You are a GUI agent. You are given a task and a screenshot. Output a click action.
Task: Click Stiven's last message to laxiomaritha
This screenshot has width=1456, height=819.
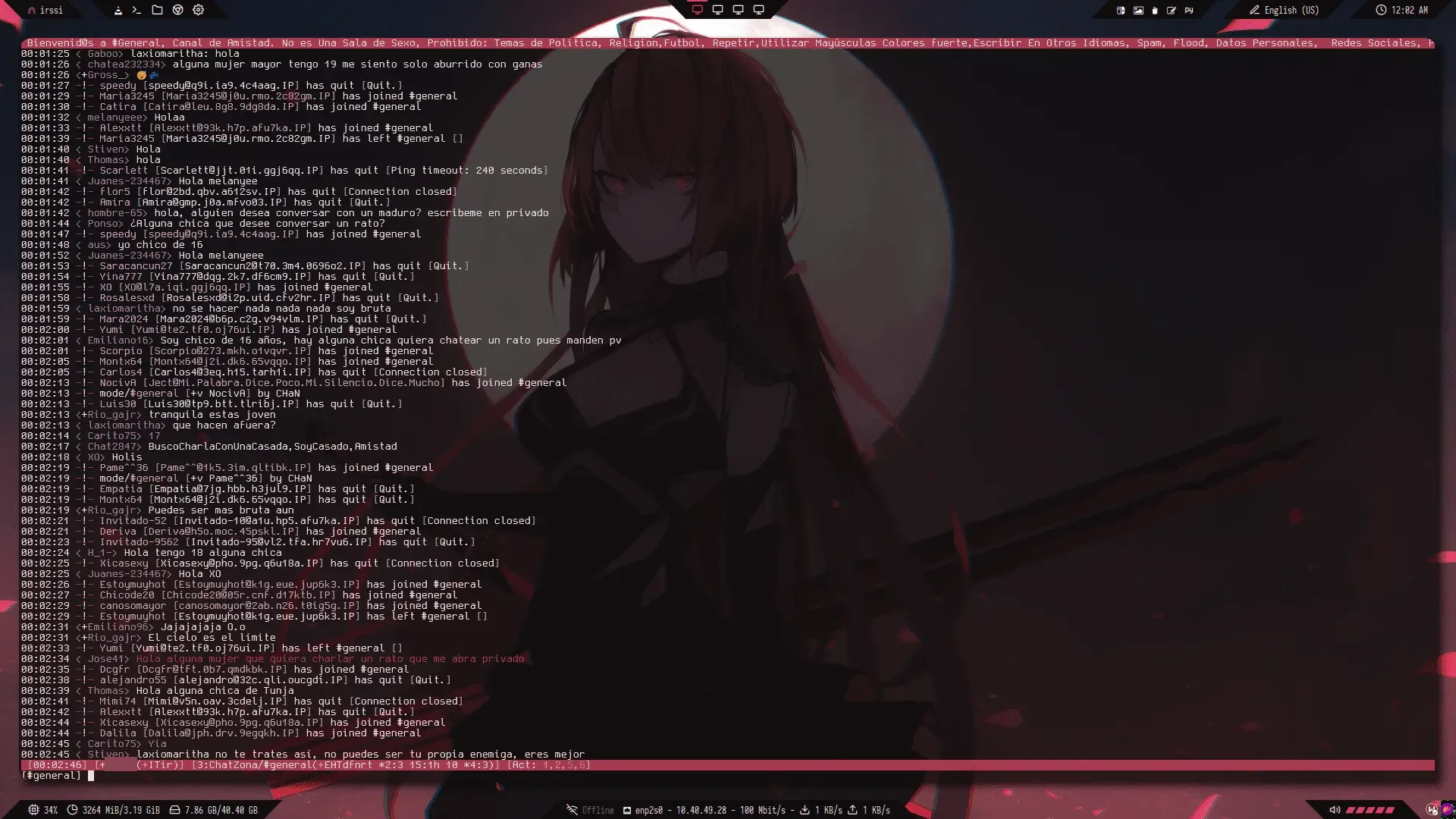click(303, 755)
